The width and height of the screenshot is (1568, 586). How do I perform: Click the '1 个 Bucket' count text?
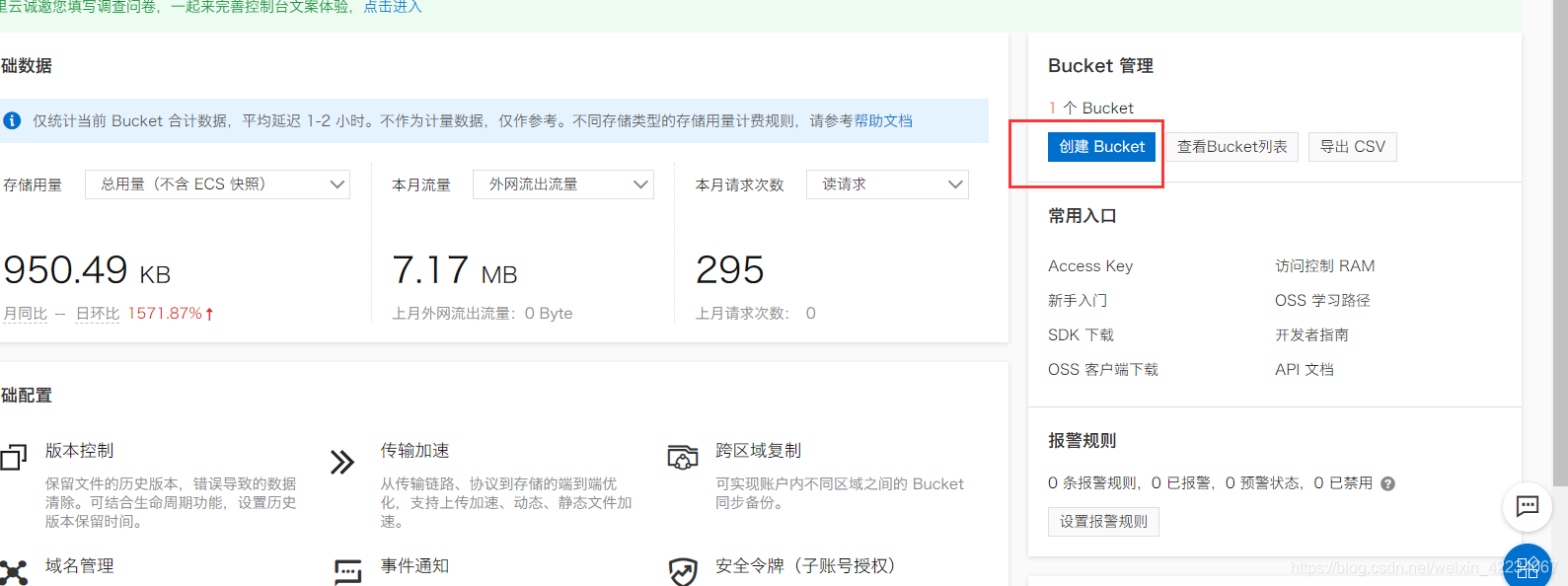(x=1090, y=109)
